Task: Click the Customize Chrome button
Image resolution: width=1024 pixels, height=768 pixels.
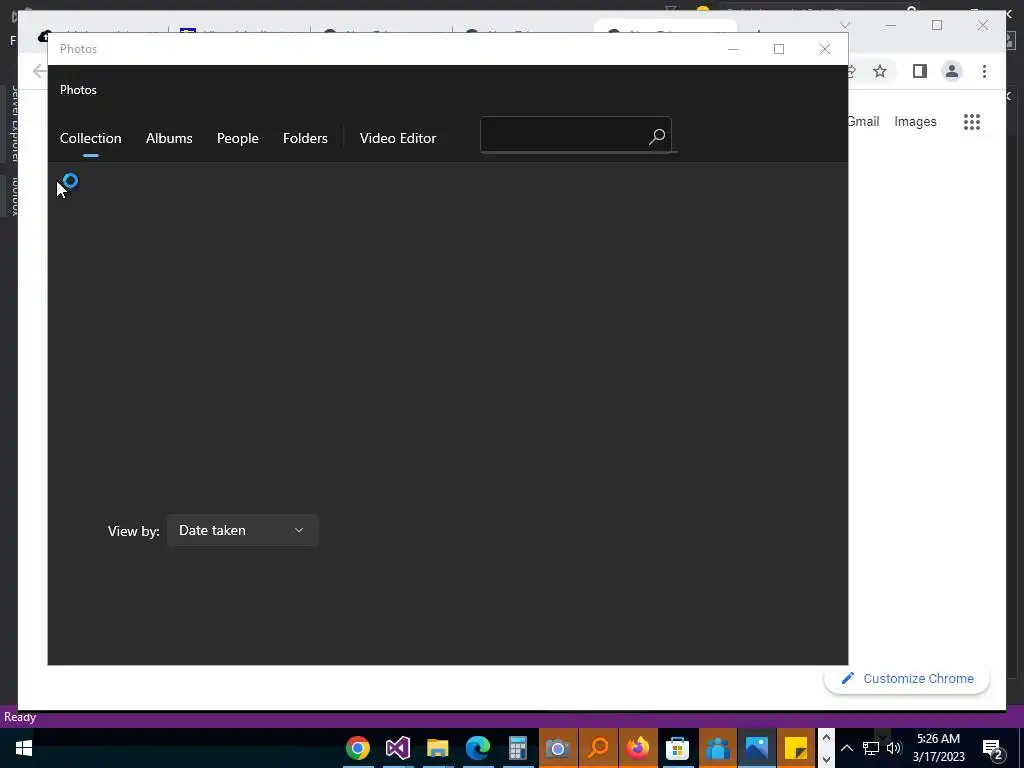Action: 907,679
